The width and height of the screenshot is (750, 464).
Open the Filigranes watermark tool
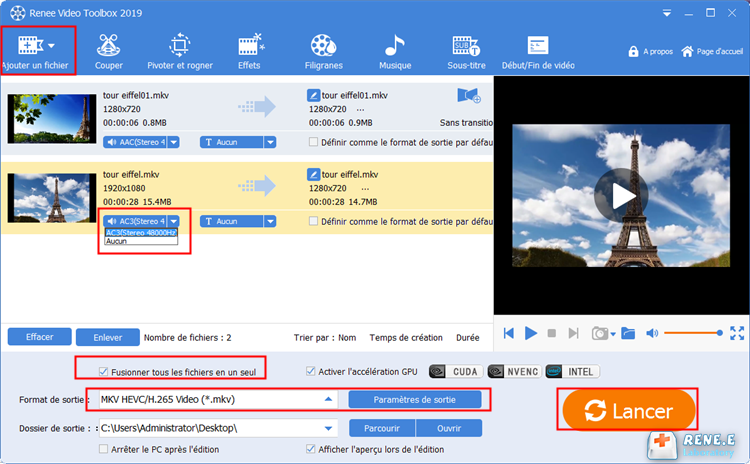click(324, 52)
